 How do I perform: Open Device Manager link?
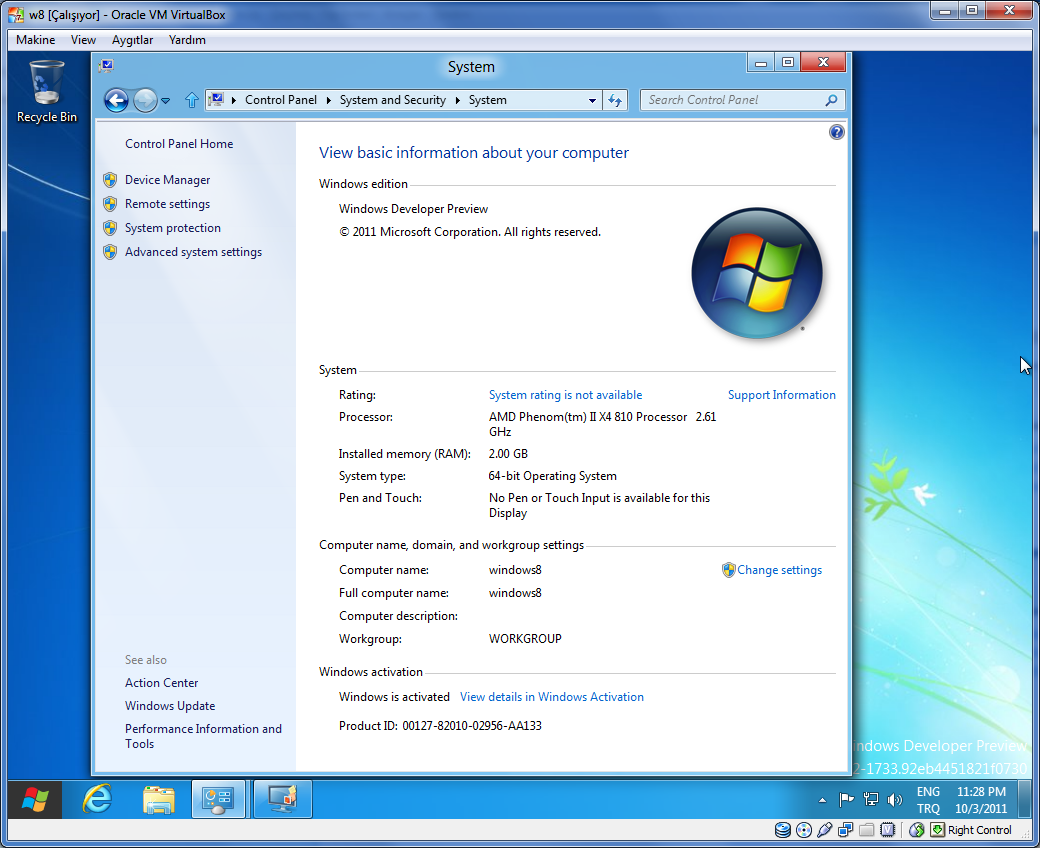click(169, 180)
